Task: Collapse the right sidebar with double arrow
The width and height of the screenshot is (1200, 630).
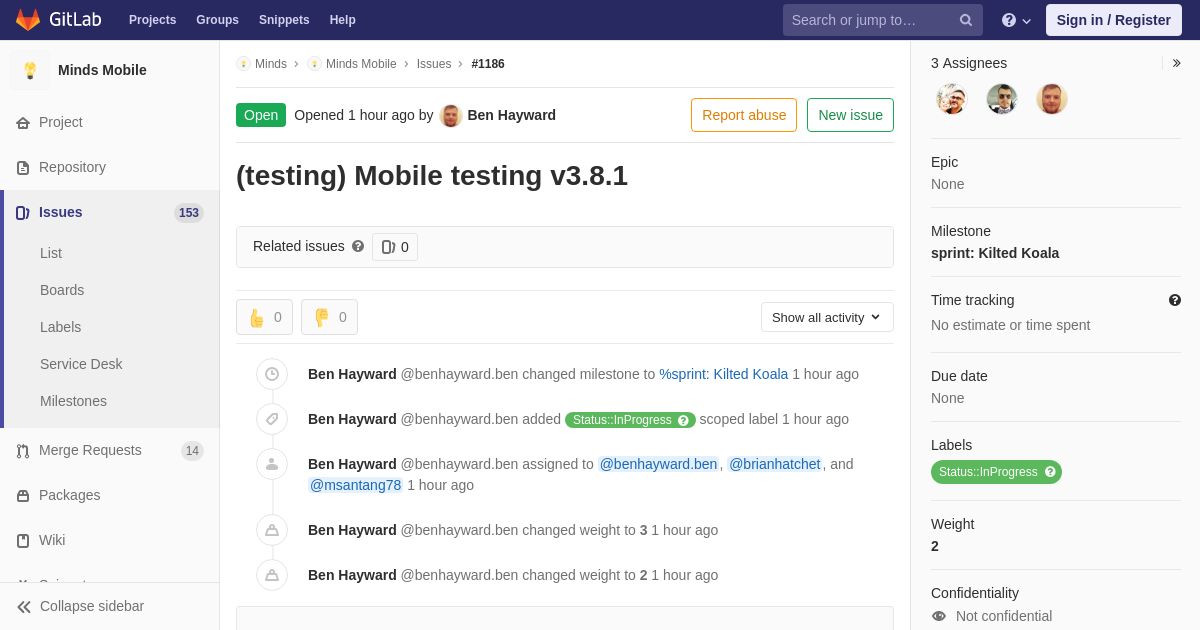Action: 1176,63
